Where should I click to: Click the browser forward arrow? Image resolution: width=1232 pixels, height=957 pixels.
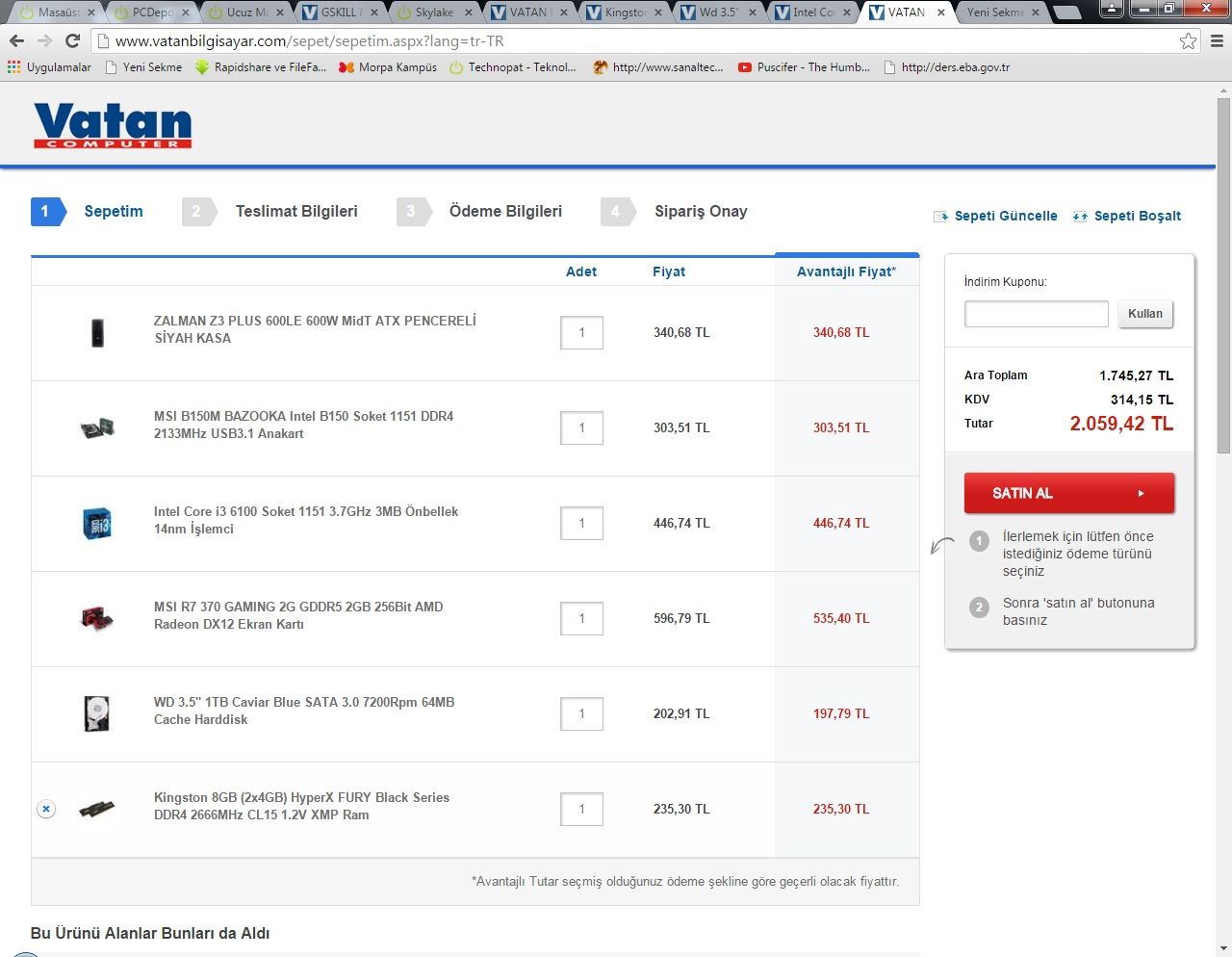[44, 40]
